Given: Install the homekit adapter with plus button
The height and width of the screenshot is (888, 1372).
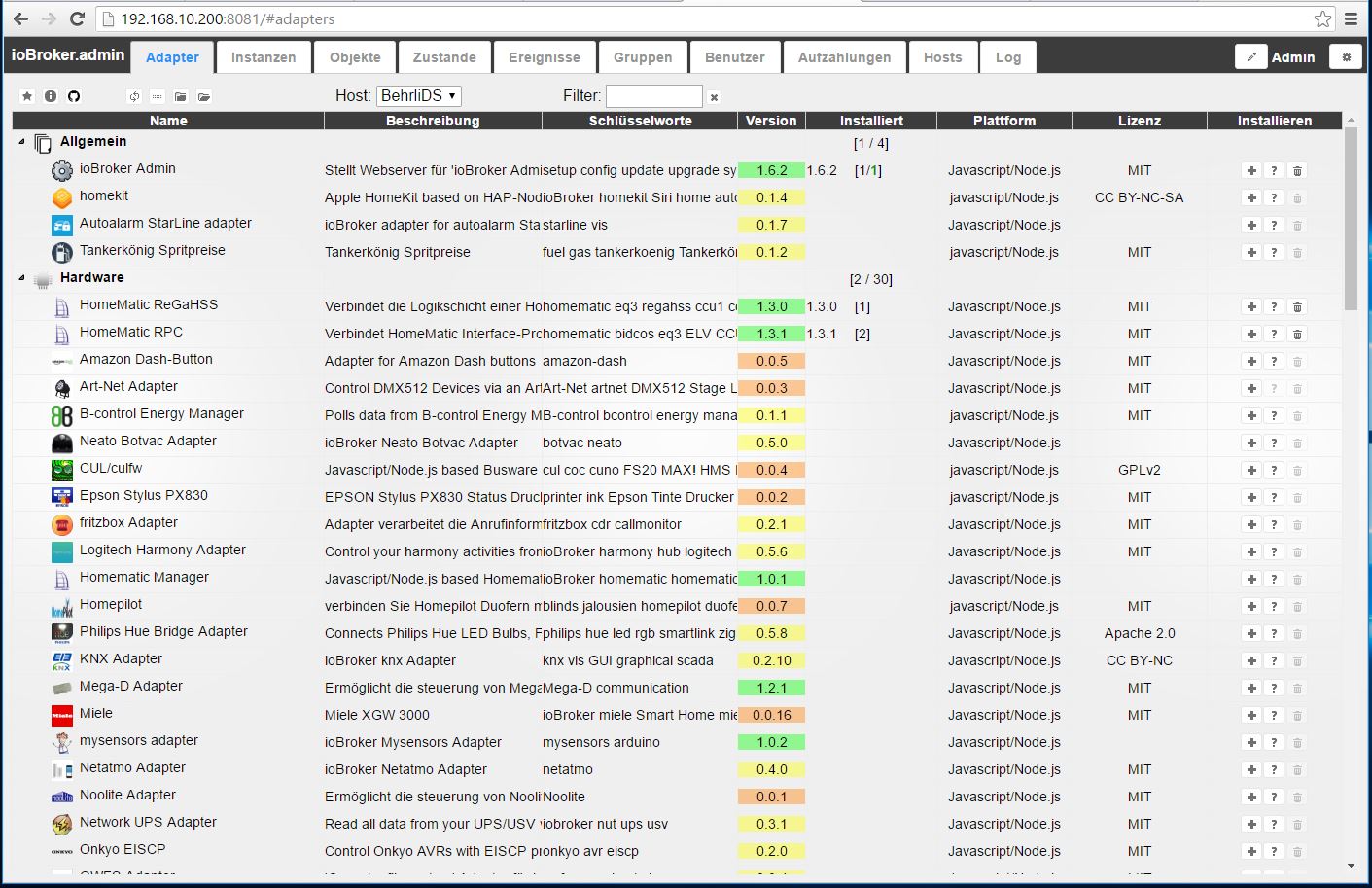Looking at the screenshot, I should (x=1251, y=197).
